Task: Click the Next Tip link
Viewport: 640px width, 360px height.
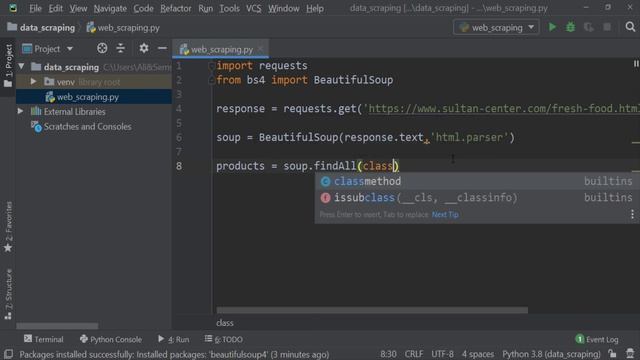Action: click(x=445, y=215)
